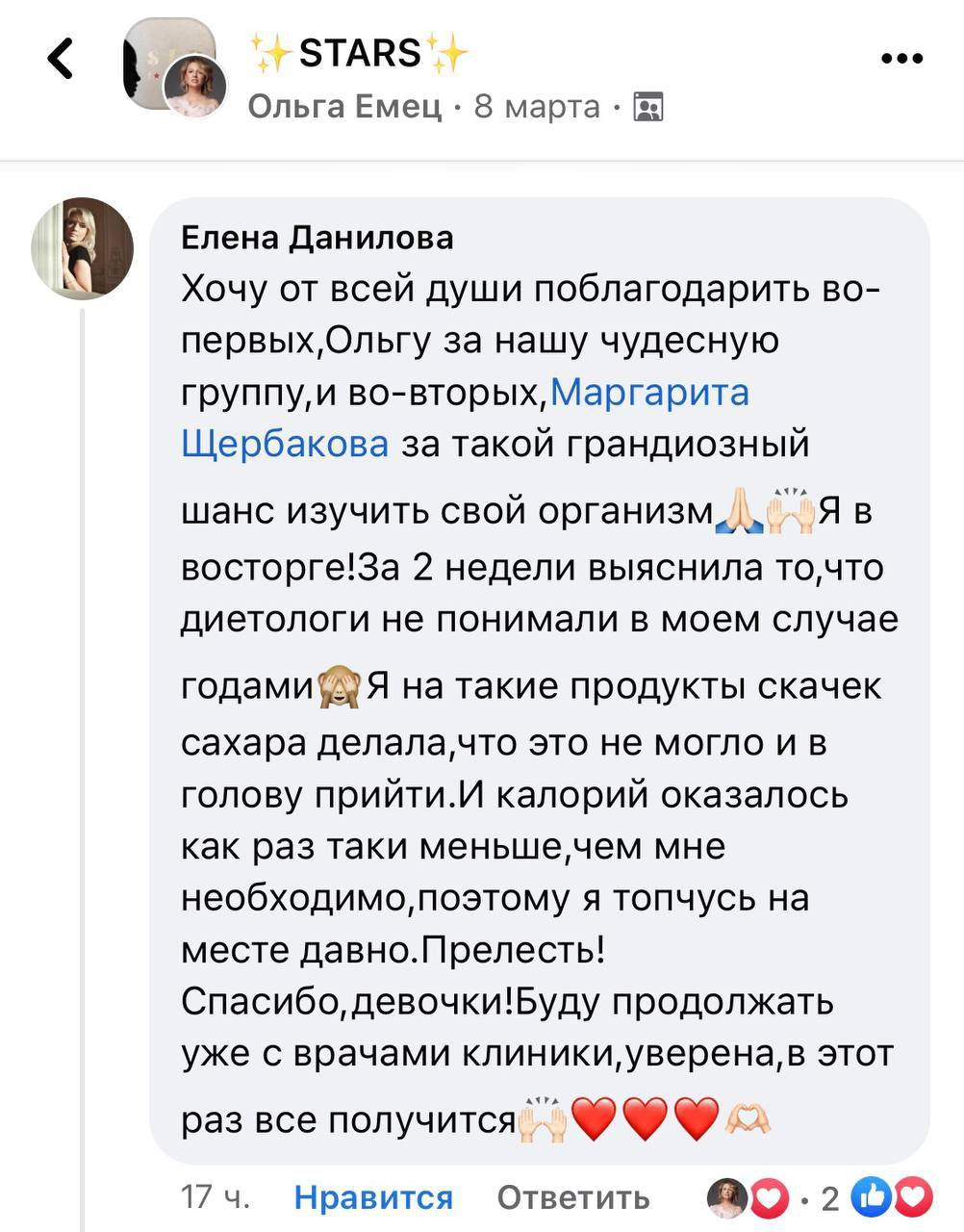The height and width of the screenshot is (1232, 964).
Task: Go back using the left arrow
Action: tap(61, 59)
